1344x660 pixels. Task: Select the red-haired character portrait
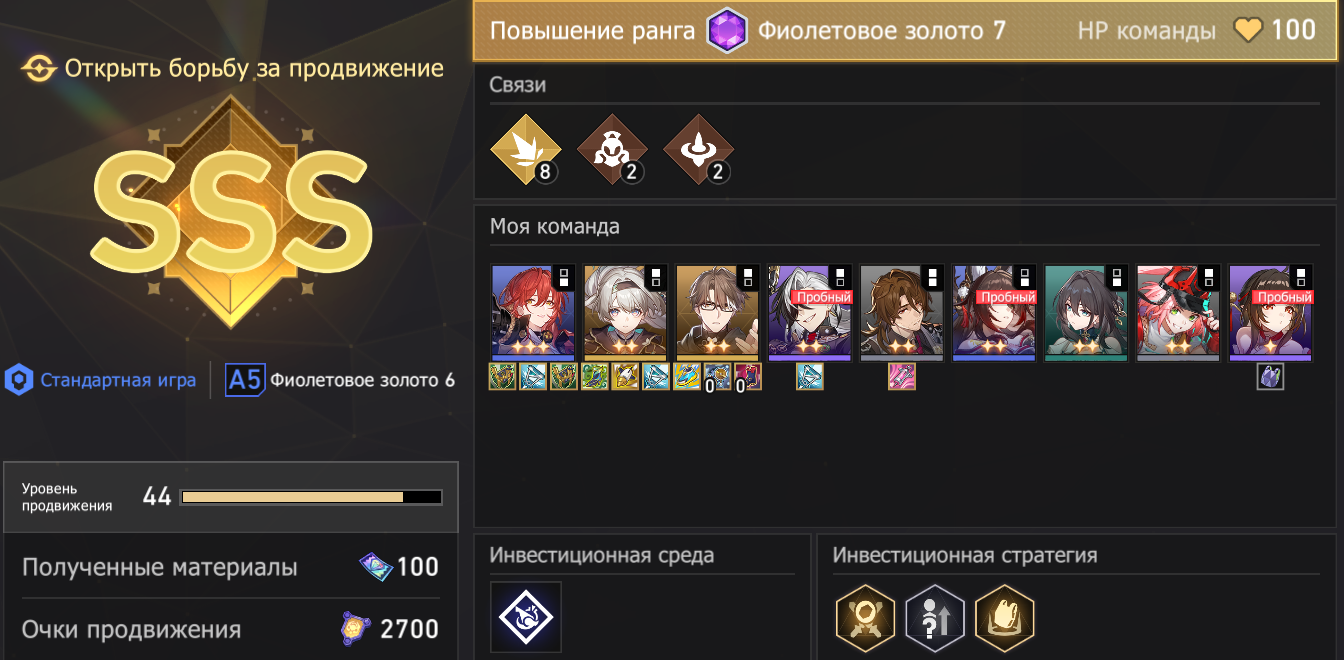pos(533,312)
